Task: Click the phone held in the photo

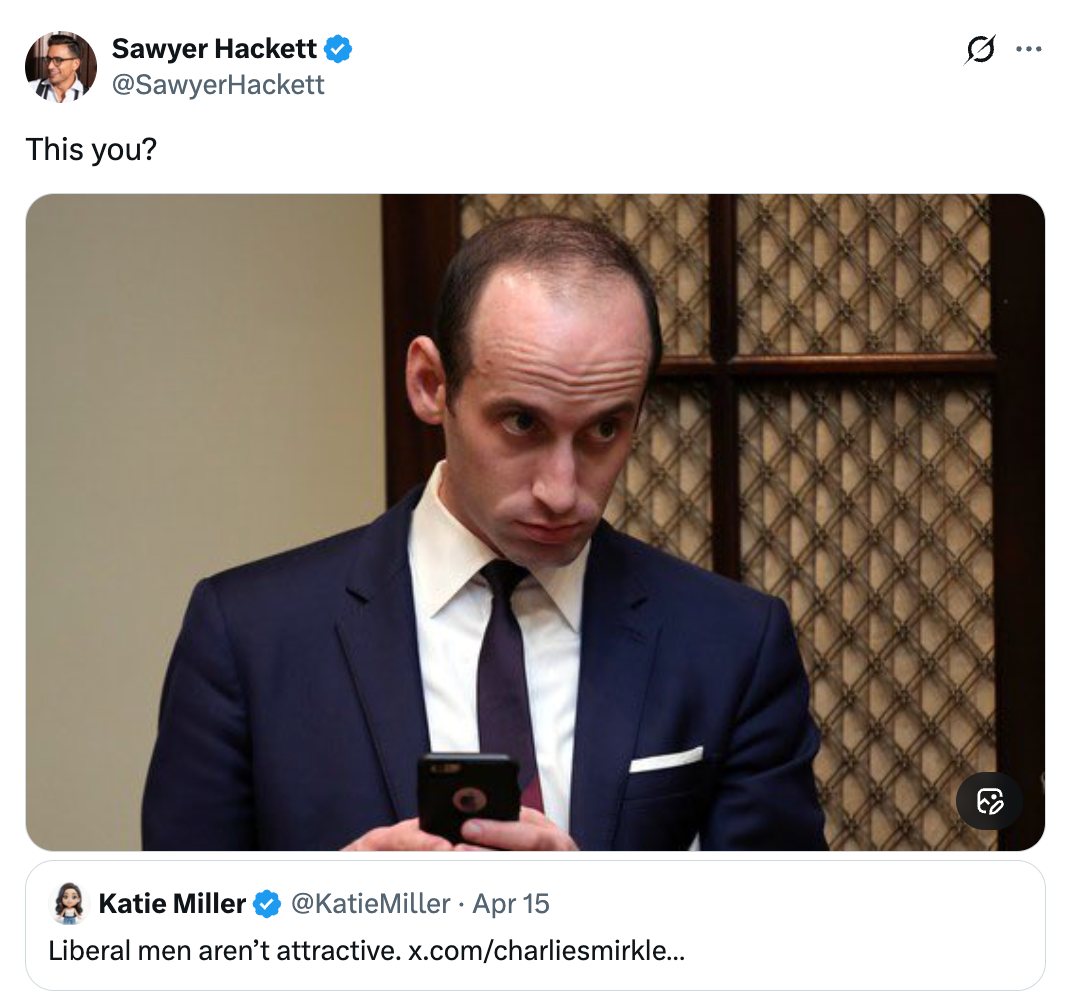Action: pos(468,795)
